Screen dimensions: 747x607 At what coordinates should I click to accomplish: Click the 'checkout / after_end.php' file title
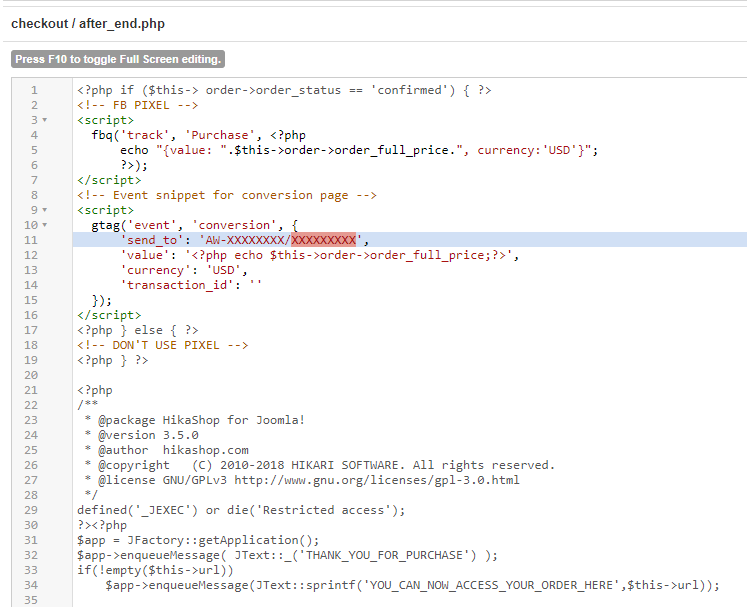pyautogui.click(x=88, y=24)
